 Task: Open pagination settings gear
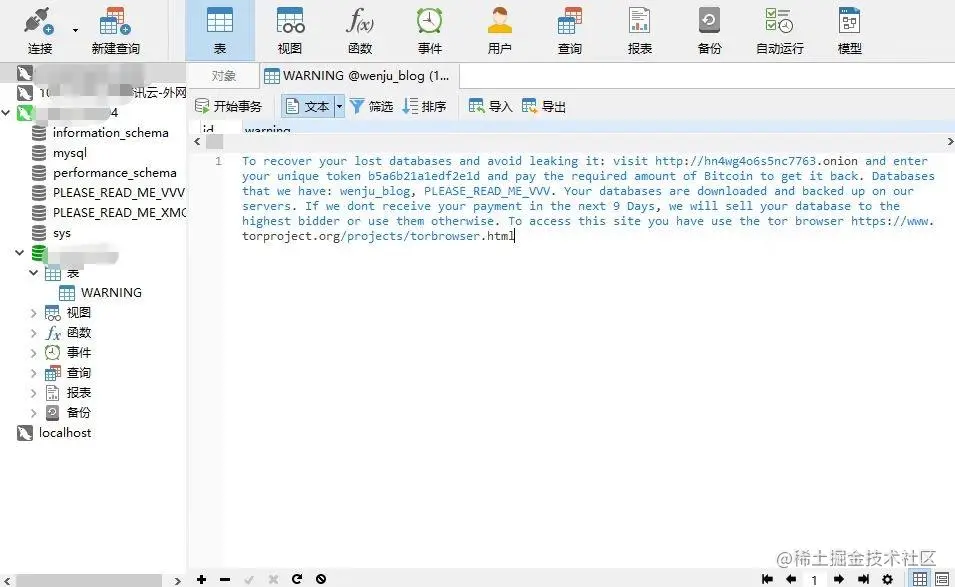[887, 579]
